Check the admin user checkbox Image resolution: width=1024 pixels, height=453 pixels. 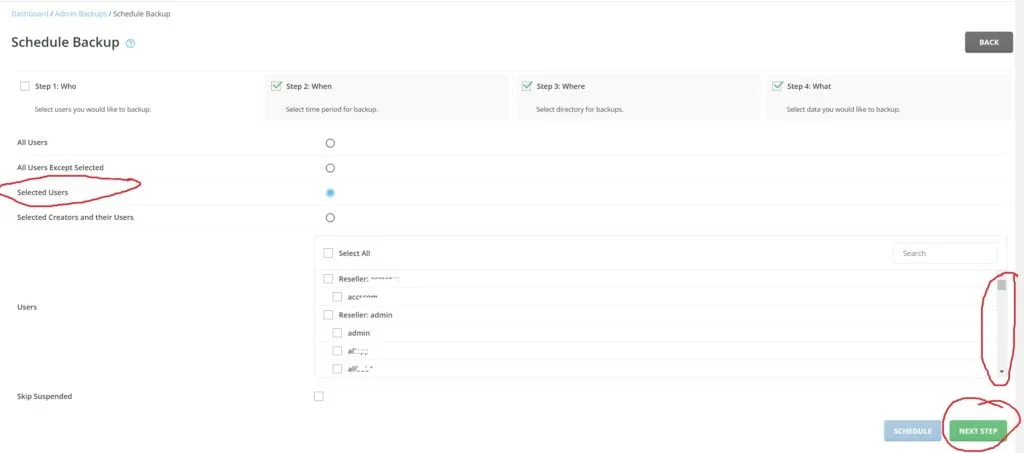(338, 333)
